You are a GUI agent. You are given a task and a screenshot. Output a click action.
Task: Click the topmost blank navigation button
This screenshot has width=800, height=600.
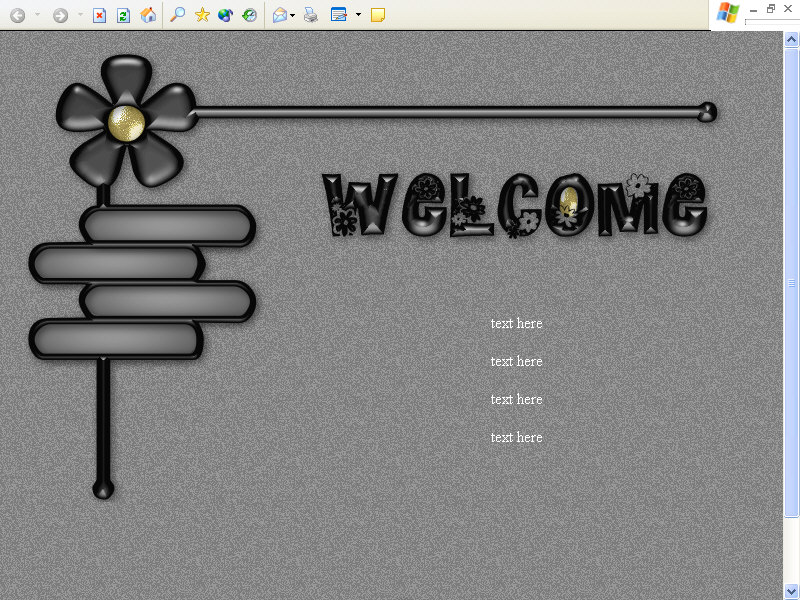tap(167, 226)
